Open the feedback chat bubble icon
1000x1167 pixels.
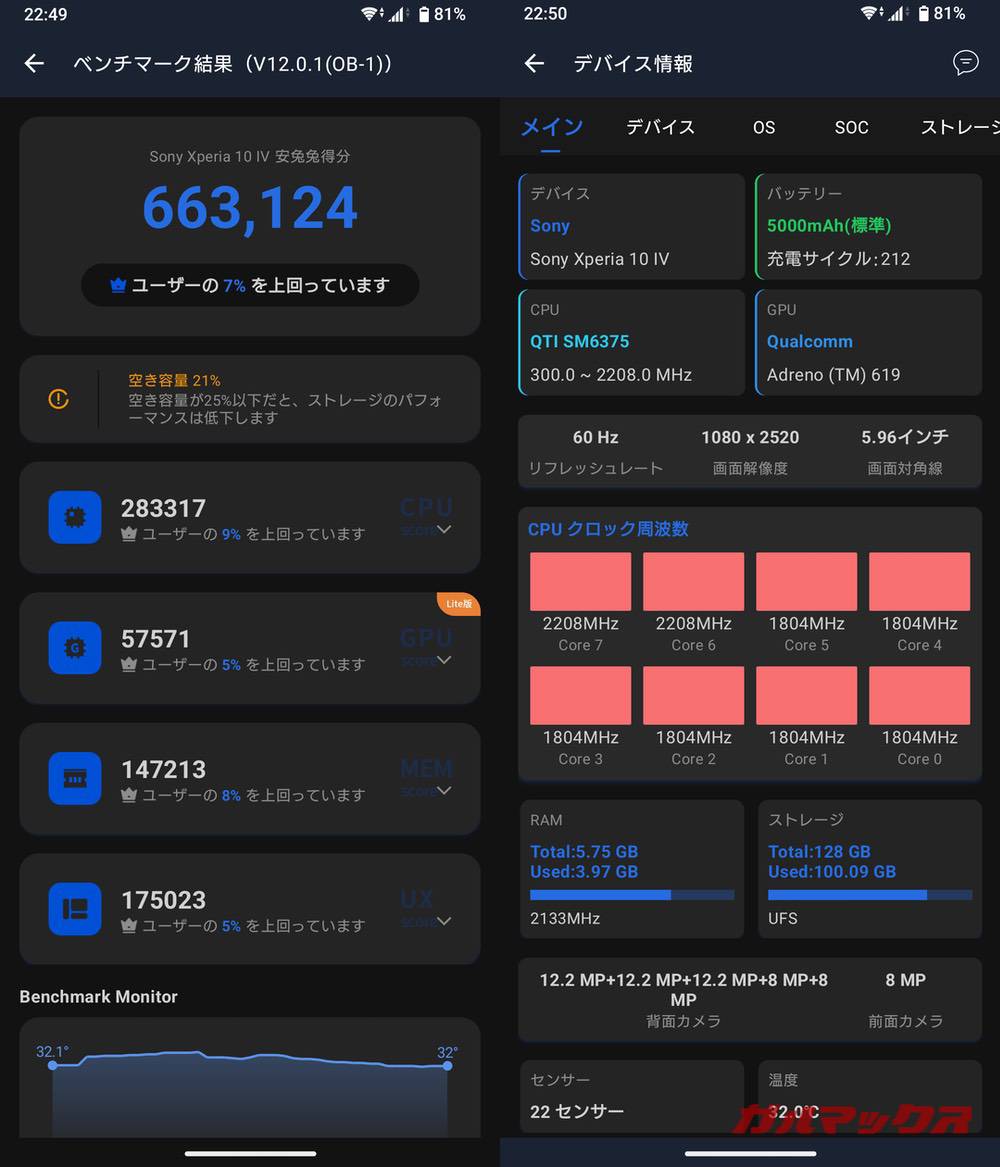coord(965,63)
